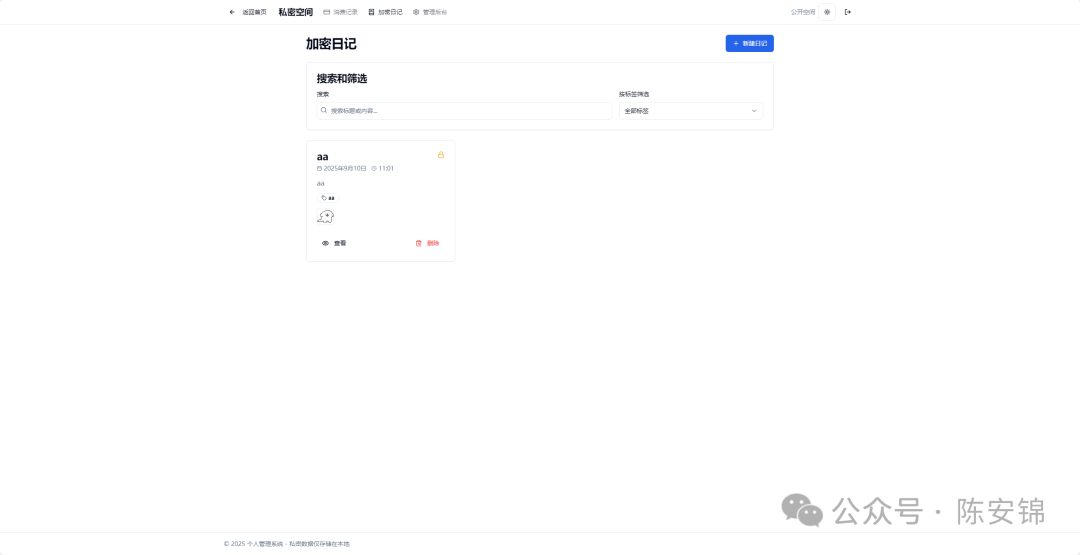Click the 搜索和筛选 section heading
This screenshot has width=1080, height=555.
pos(342,78)
